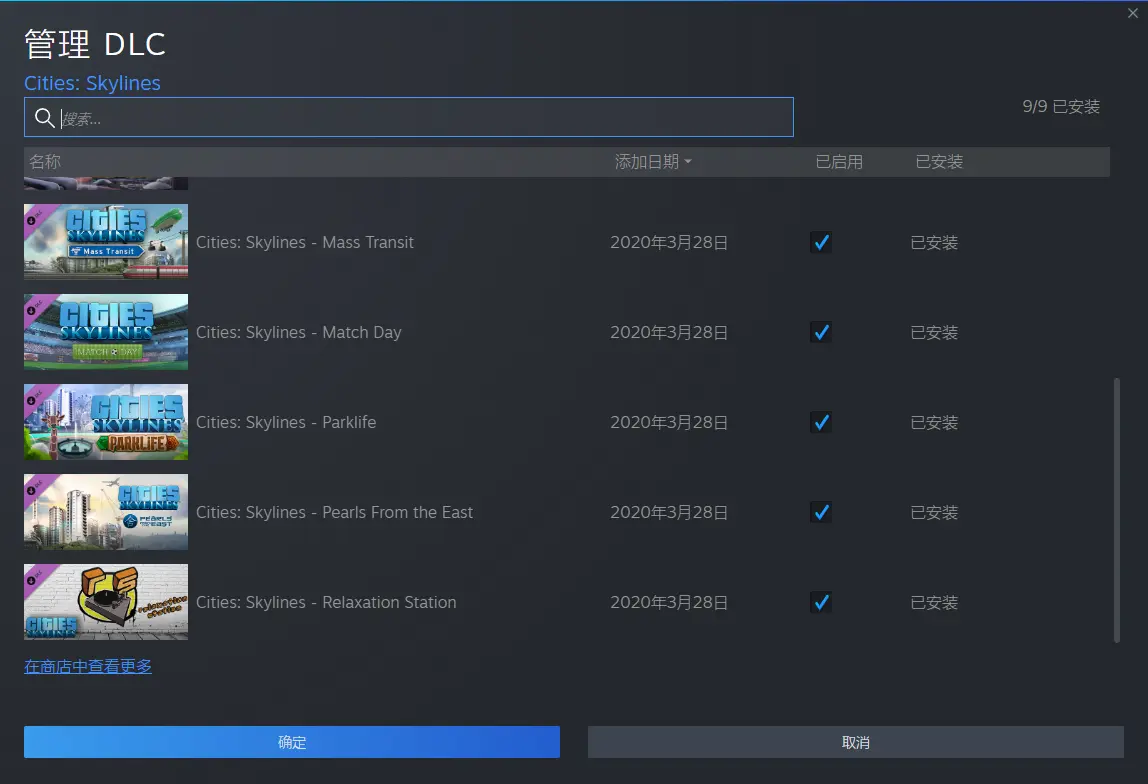
Task: Select 'Cities: Skylines - Pearls From the East'
Action: click(x=335, y=512)
